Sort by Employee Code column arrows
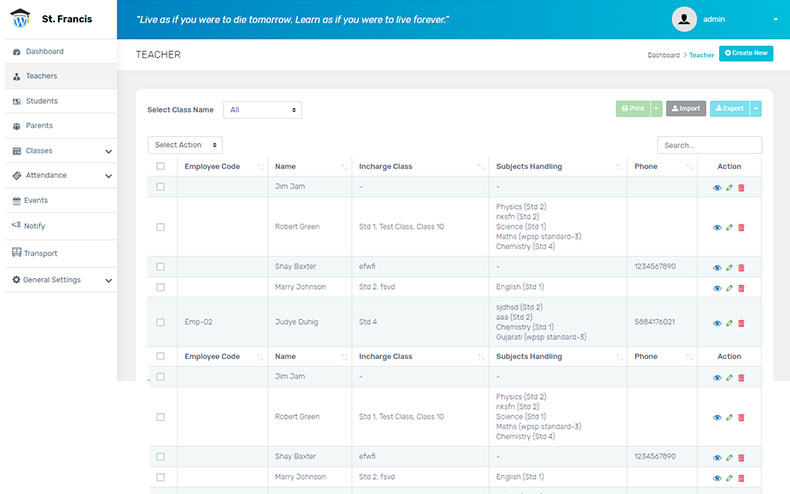The height and width of the screenshot is (494, 790). pyautogui.click(x=260, y=167)
